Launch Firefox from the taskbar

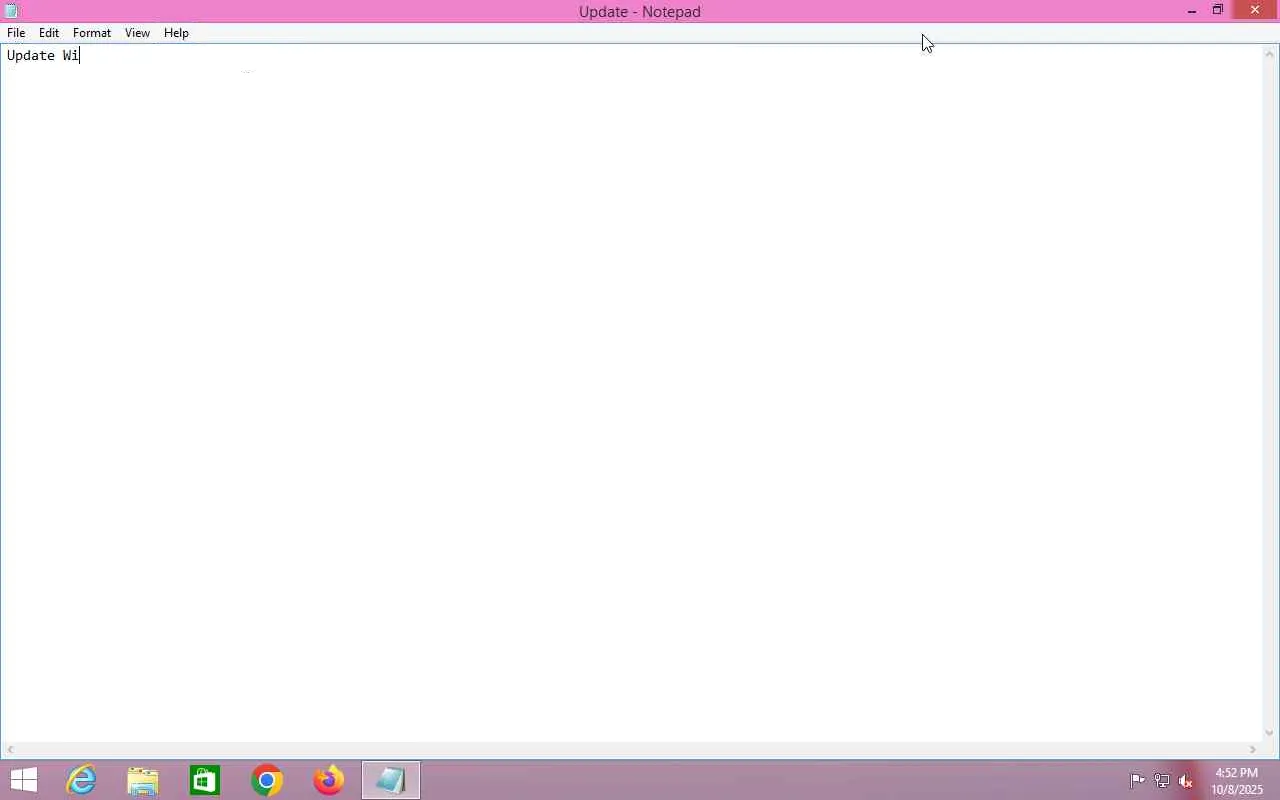click(x=329, y=780)
